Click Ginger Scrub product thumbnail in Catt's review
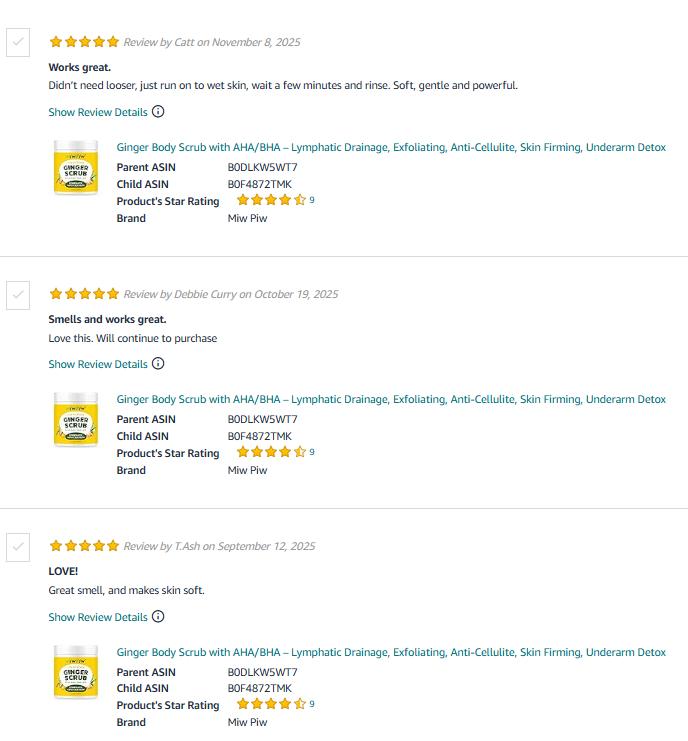688x741 pixels. point(76,168)
